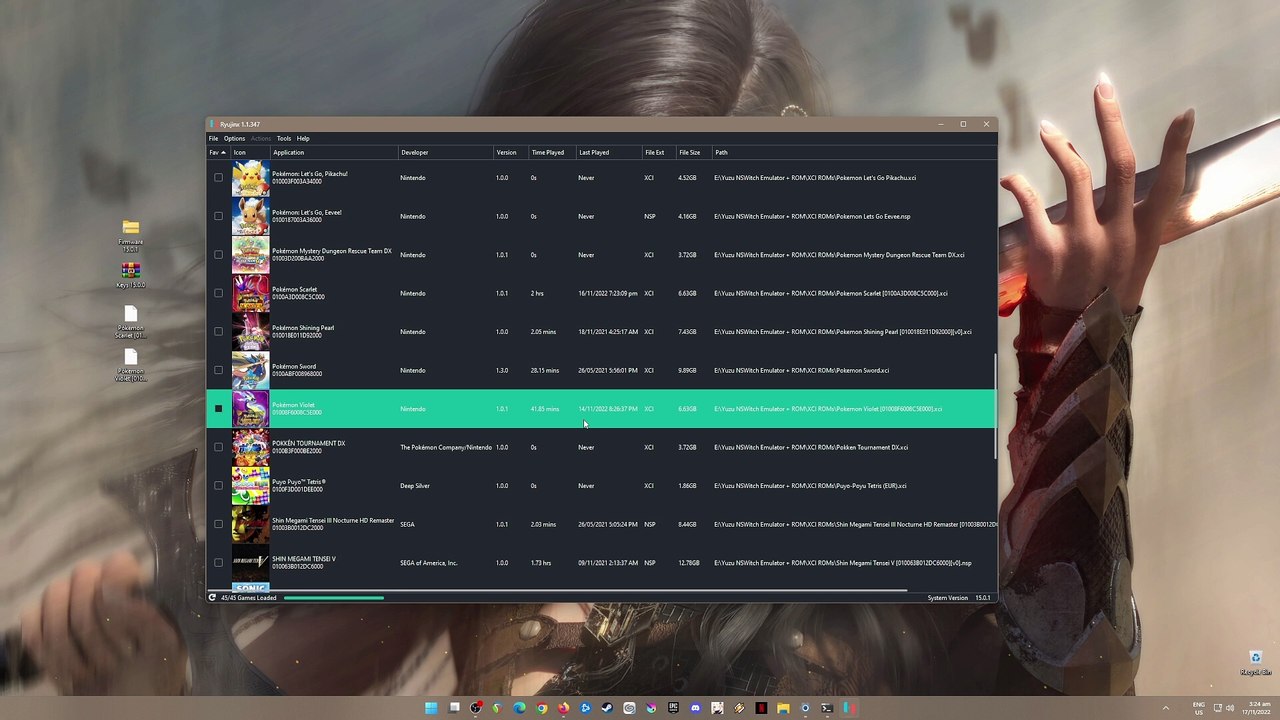The height and width of the screenshot is (720, 1280).
Task: Open the Tools menu
Action: (x=284, y=138)
